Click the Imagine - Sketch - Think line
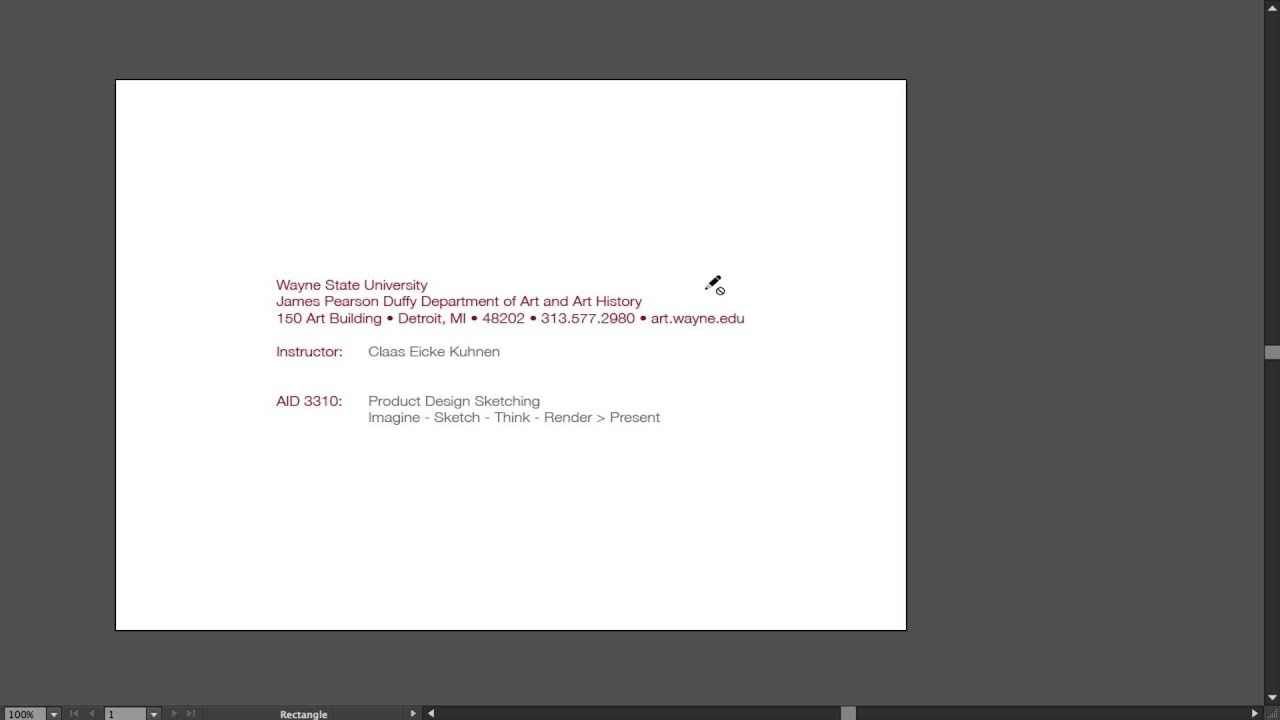Viewport: 1280px width, 720px height. click(x=514, y=417)
